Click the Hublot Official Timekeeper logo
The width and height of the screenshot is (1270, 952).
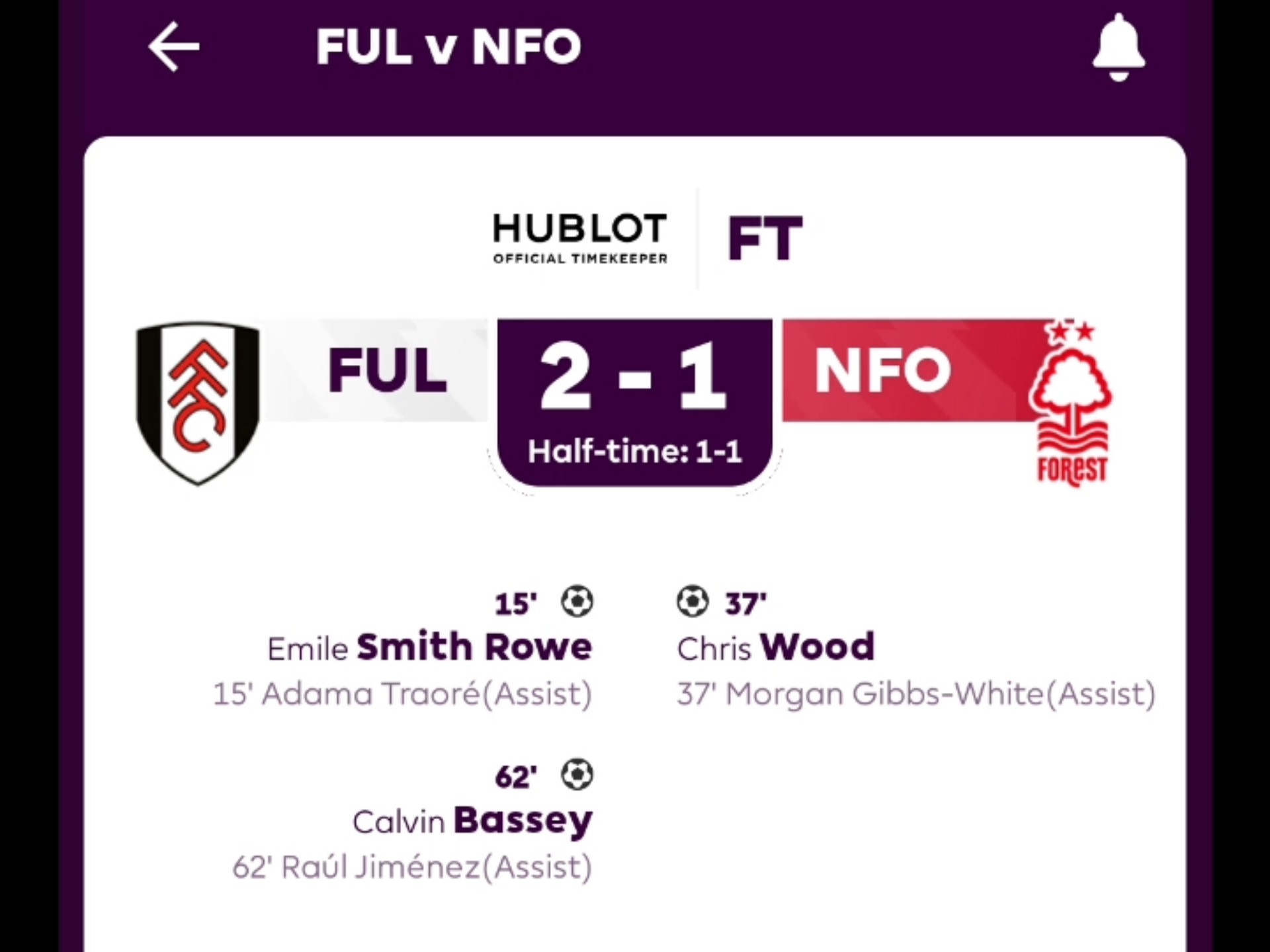[580, 238]
